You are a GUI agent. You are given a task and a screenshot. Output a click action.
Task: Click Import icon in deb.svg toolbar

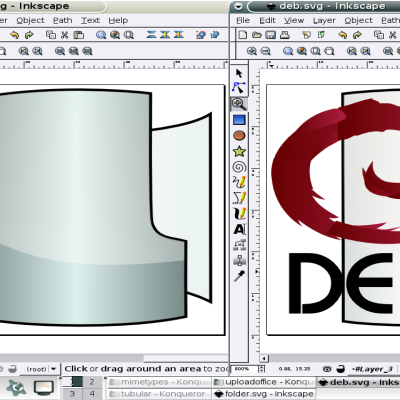pyautogui.click(x=306, y=35)
